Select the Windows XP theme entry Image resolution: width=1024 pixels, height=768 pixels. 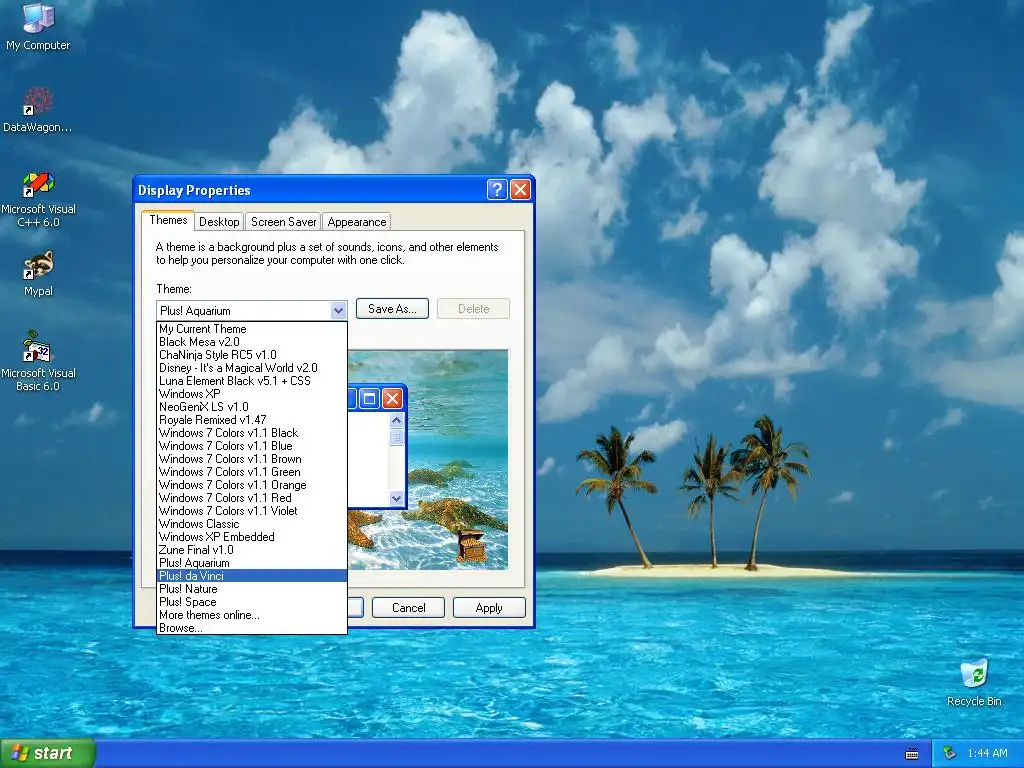pos(252,394)
